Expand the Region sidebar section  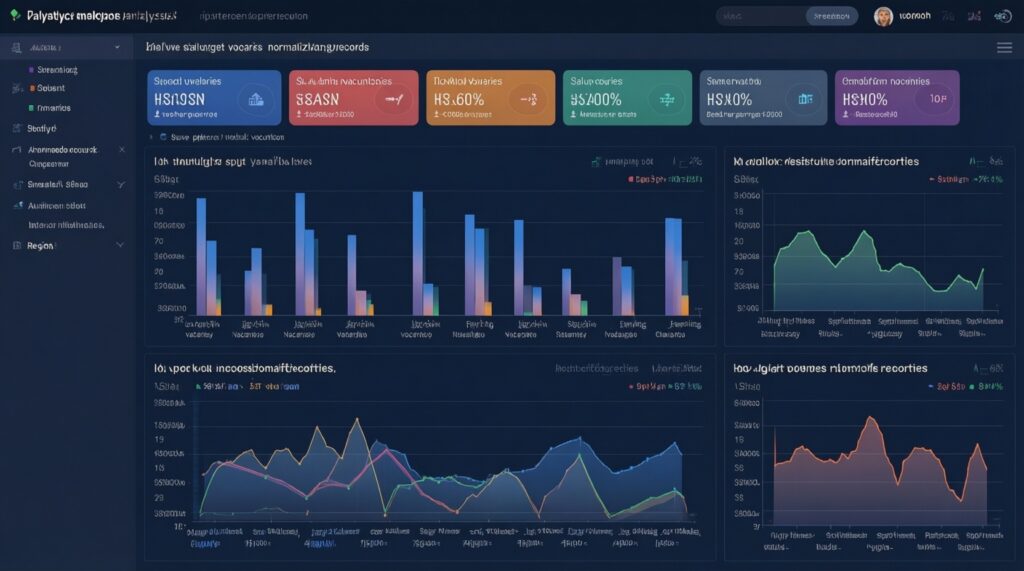(120, 244)
